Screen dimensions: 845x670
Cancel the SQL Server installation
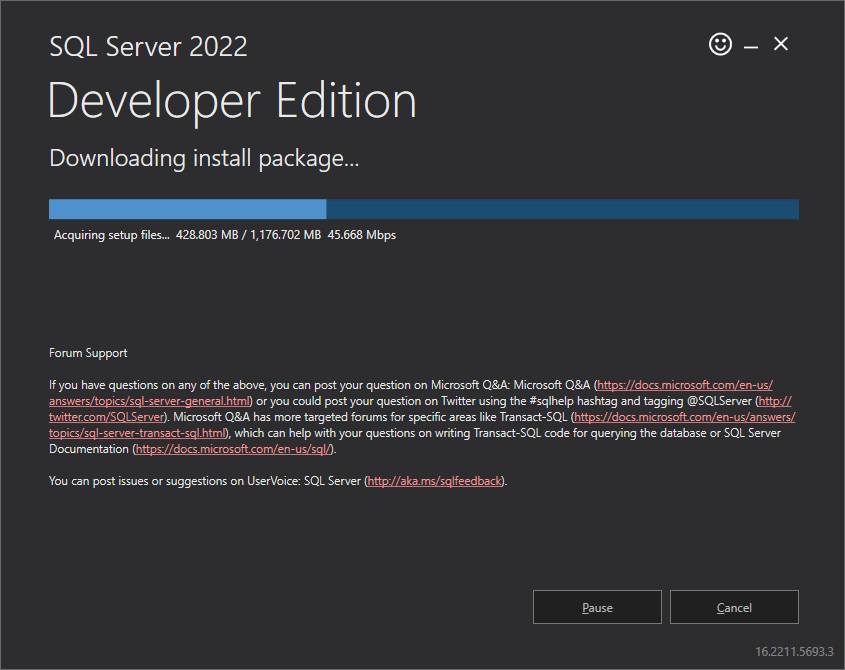pos(734,607)
